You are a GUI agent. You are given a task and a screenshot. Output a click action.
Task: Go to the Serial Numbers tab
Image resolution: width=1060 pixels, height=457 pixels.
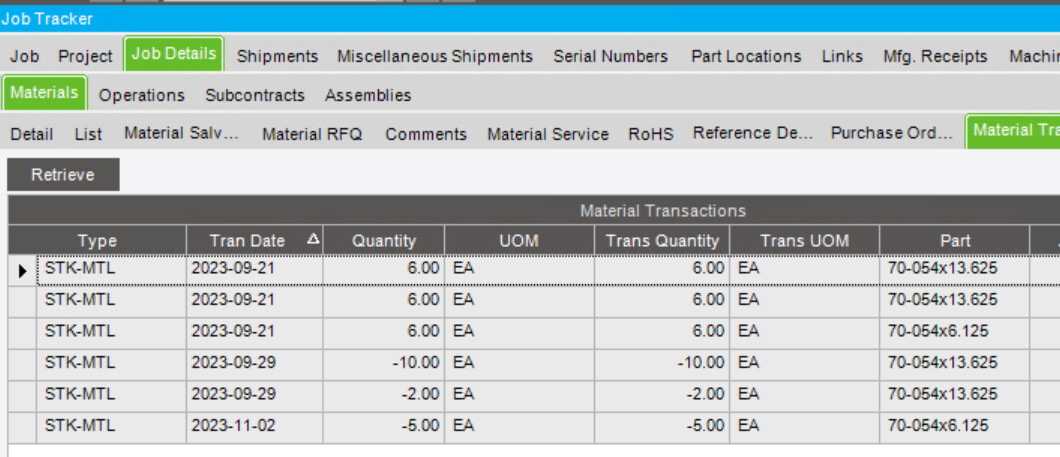pos(610,56)
